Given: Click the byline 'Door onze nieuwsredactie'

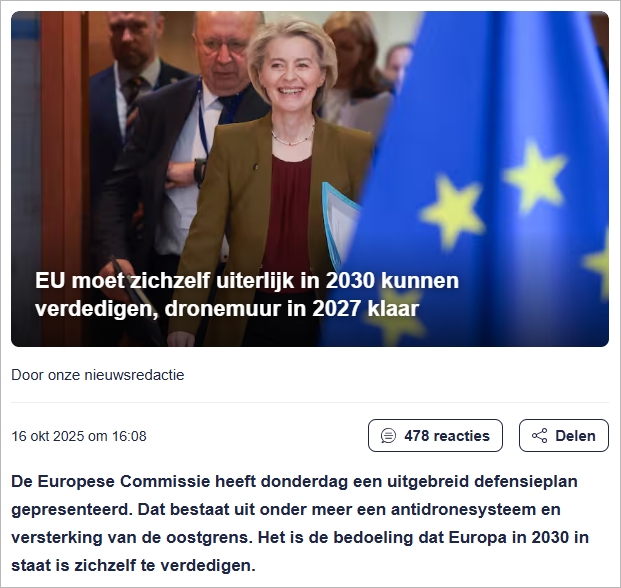Looking at the screenshot, I should click(x=98, y=375).
